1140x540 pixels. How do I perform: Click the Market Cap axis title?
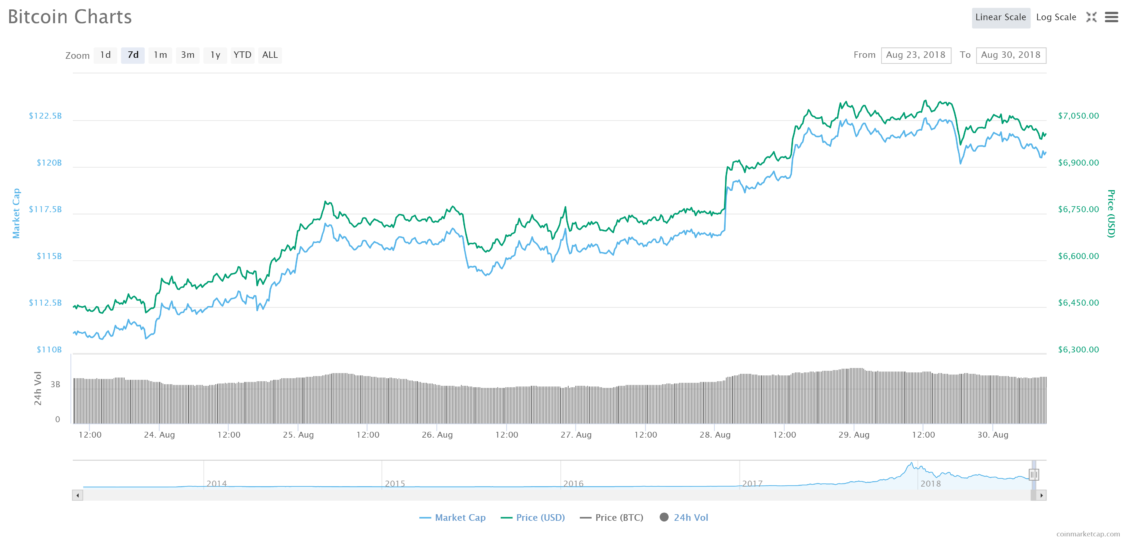(16, 213)
